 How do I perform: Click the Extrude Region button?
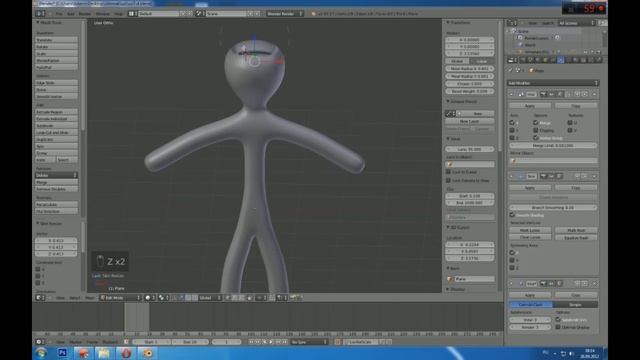56,111
